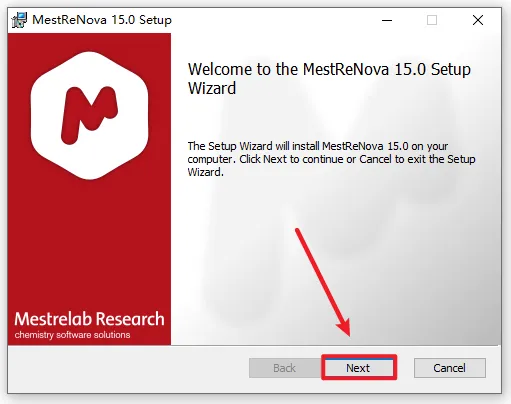Click the greyed-out Back button

point(284,368)
